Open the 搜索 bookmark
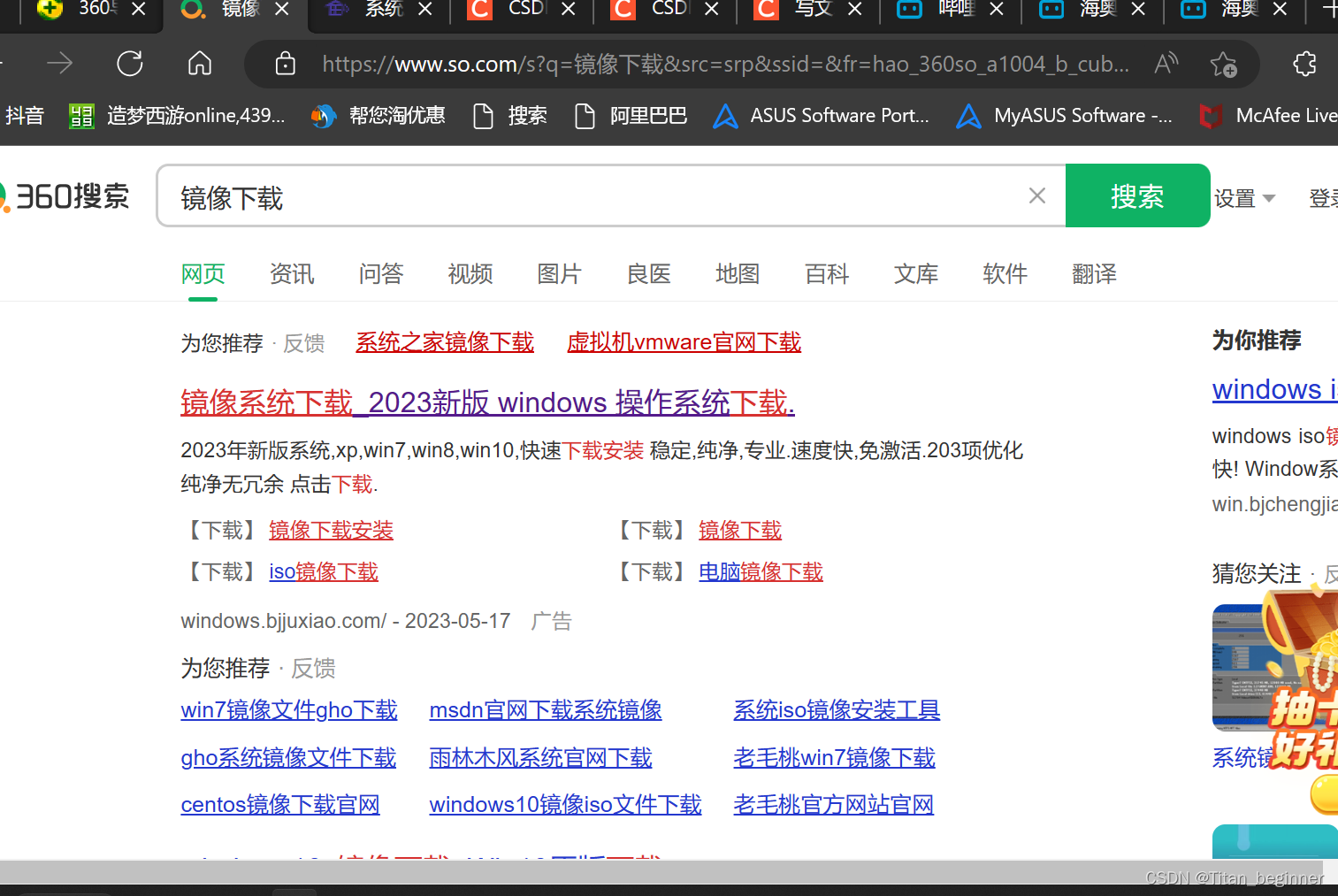This screenshot has width=1338, height=896. coord(510,116)
